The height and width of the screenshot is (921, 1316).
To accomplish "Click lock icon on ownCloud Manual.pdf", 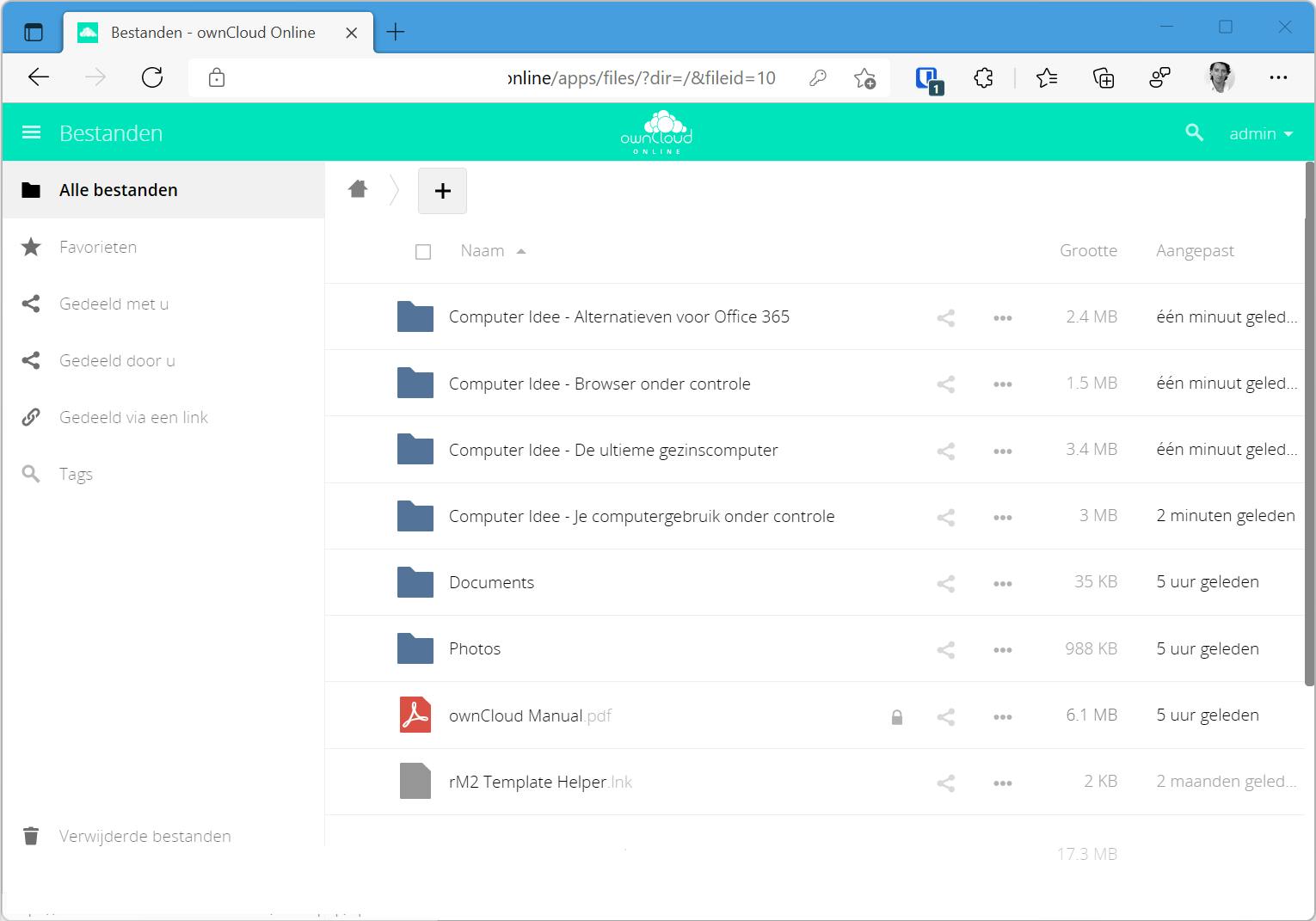I will coord(896,716).
